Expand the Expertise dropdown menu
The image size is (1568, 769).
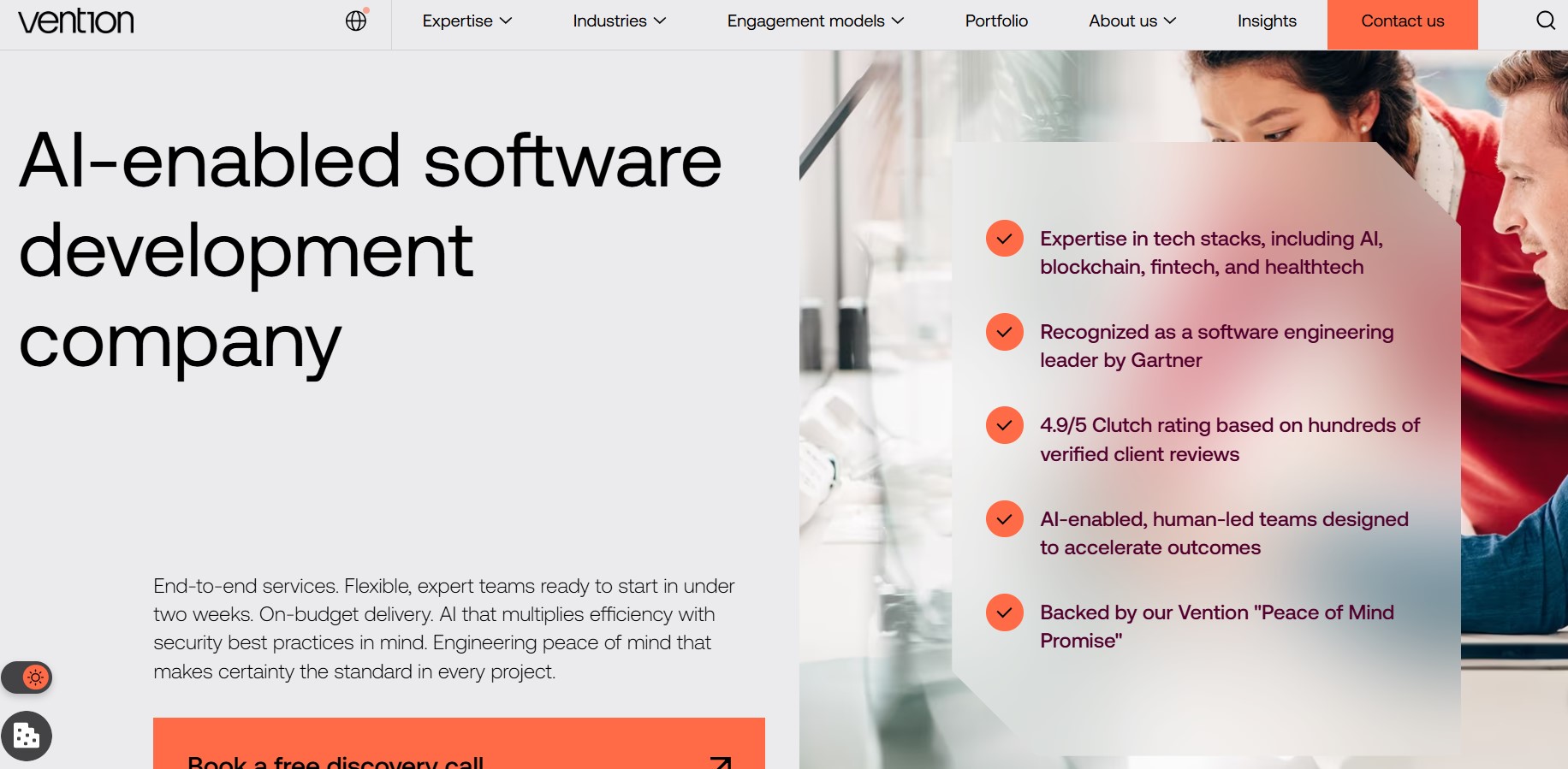(466, 21)
